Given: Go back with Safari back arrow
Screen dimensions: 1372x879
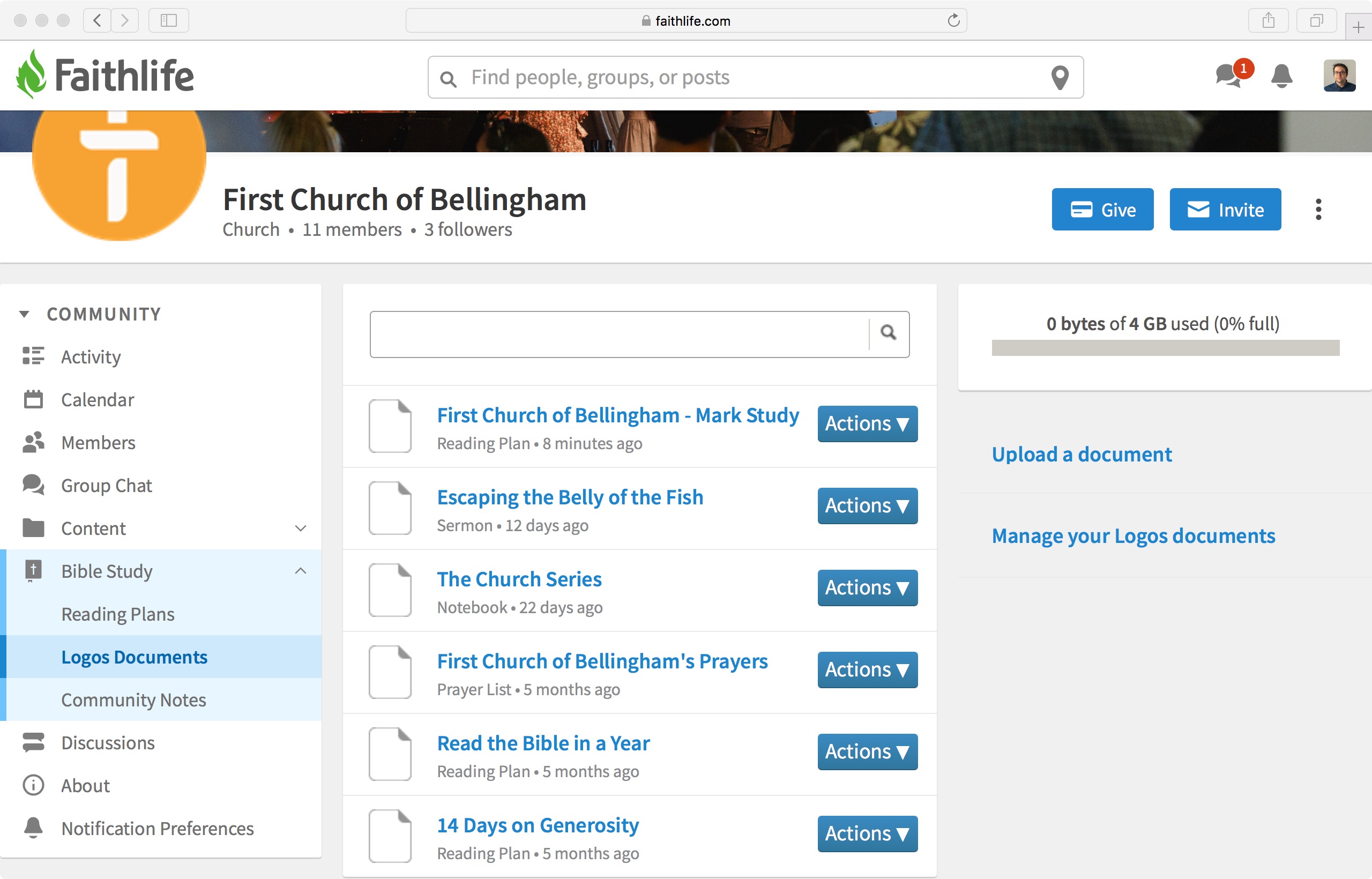Looking at the screenshot, I should [97, 20].
